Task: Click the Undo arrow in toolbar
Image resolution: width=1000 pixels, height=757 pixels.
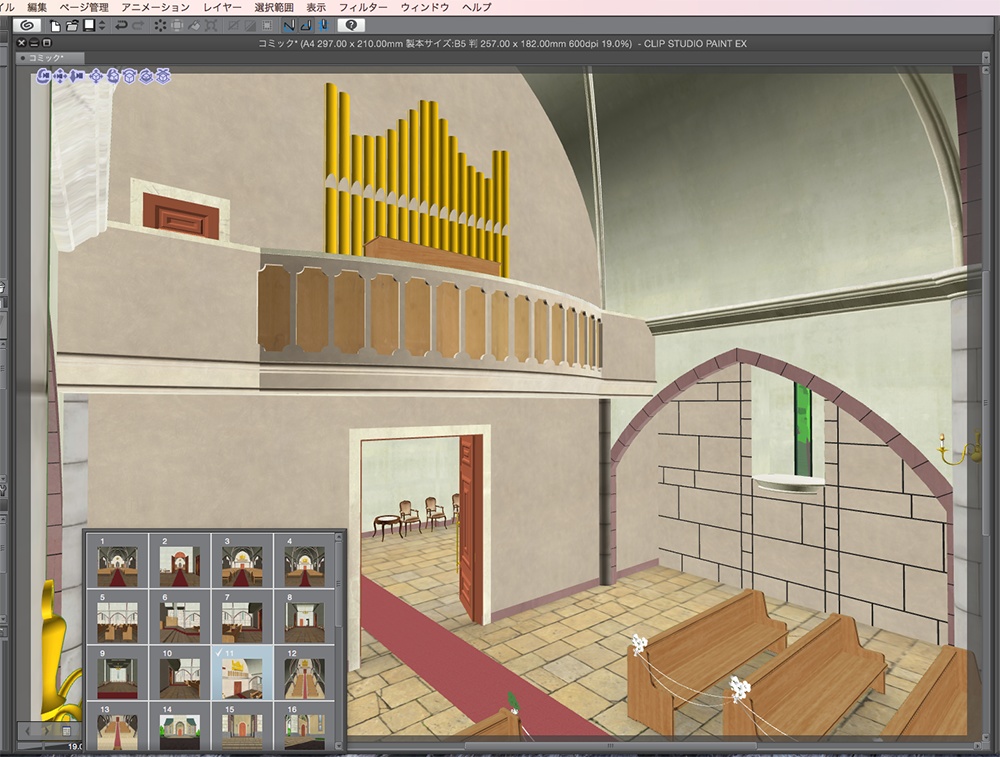Action: (122, 25)
